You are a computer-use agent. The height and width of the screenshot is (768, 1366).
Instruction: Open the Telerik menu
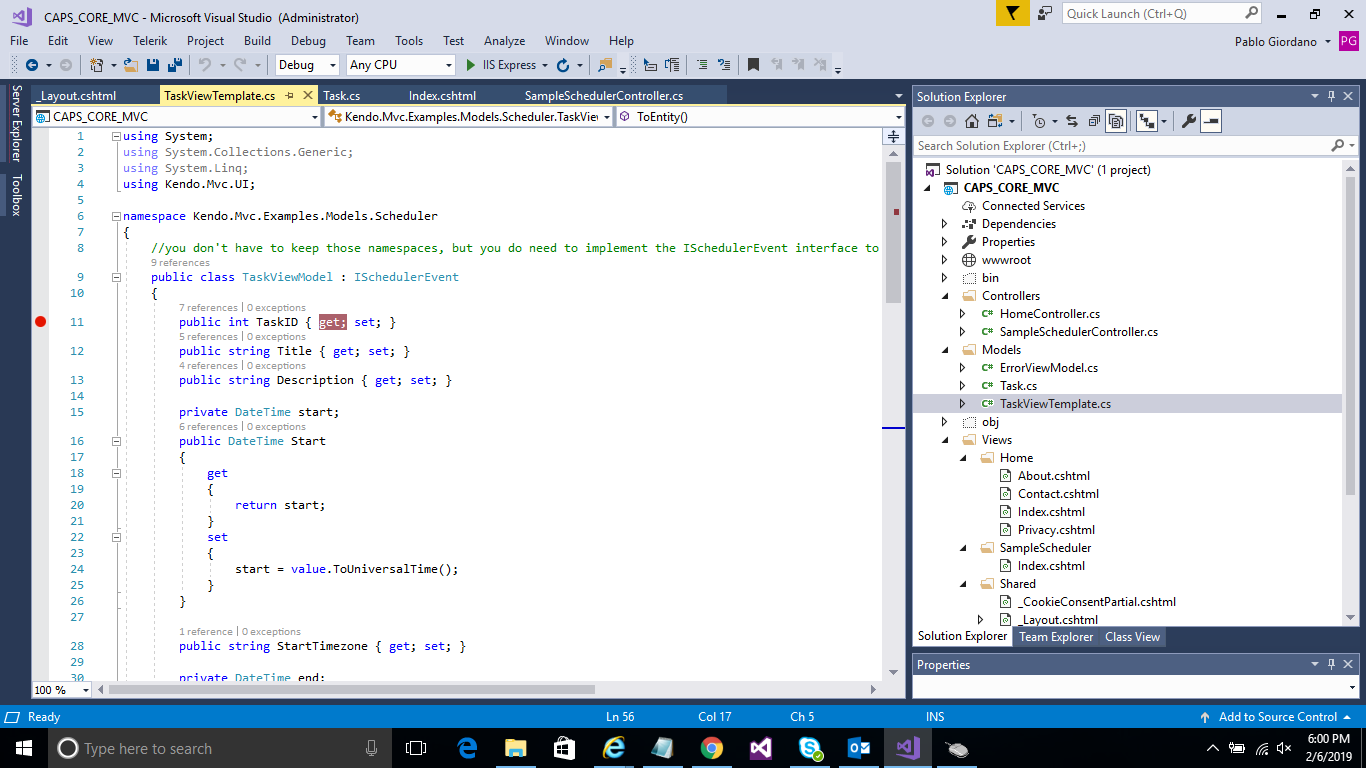pyautogui.click(x=150, y=41)
